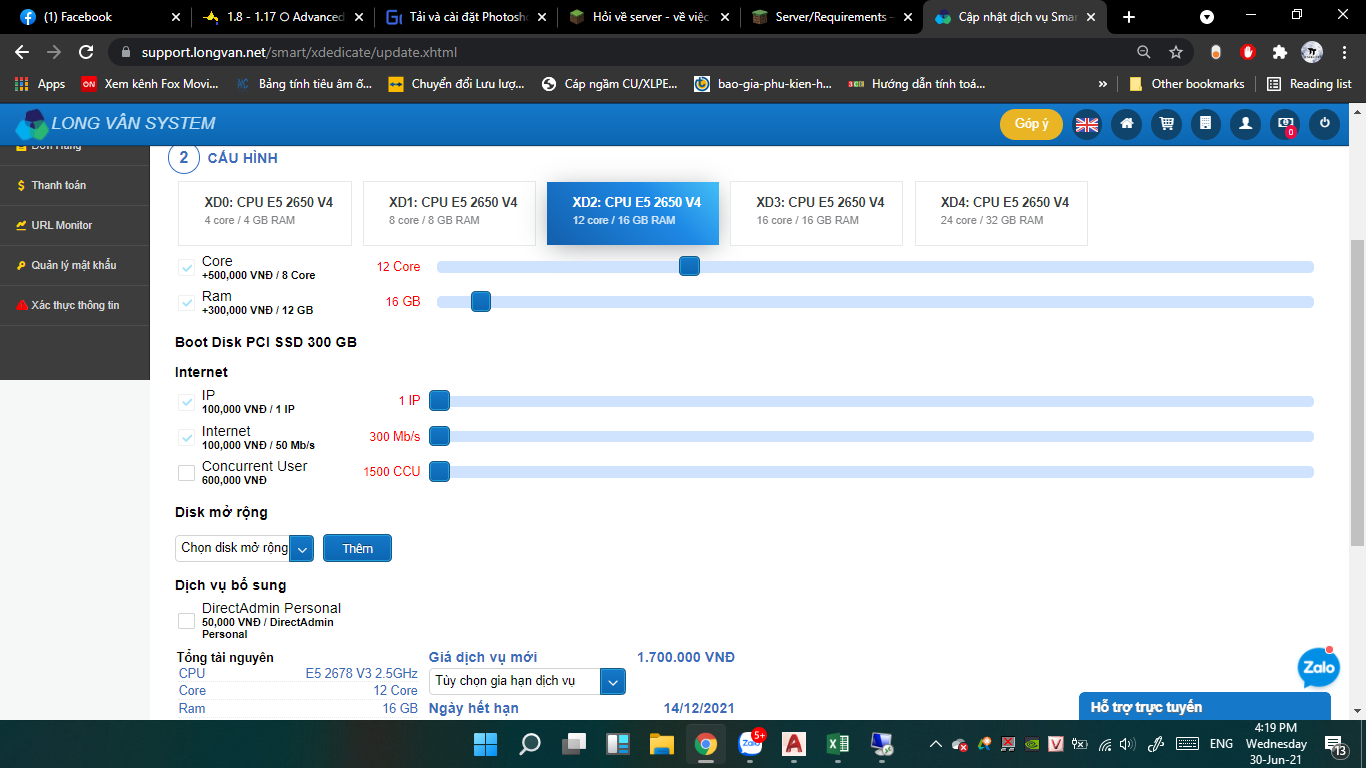Open a new browser tab
Screen dimensions: 1366x768
coord(1129,17)
